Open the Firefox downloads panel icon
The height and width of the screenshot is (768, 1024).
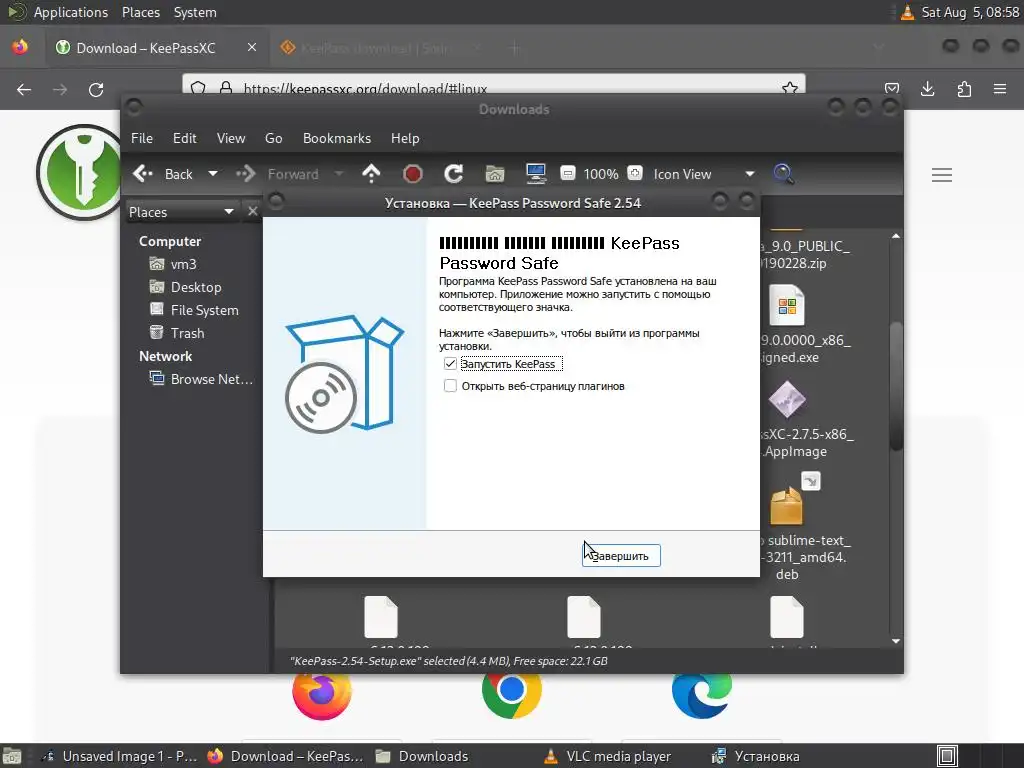coord(927,89)
